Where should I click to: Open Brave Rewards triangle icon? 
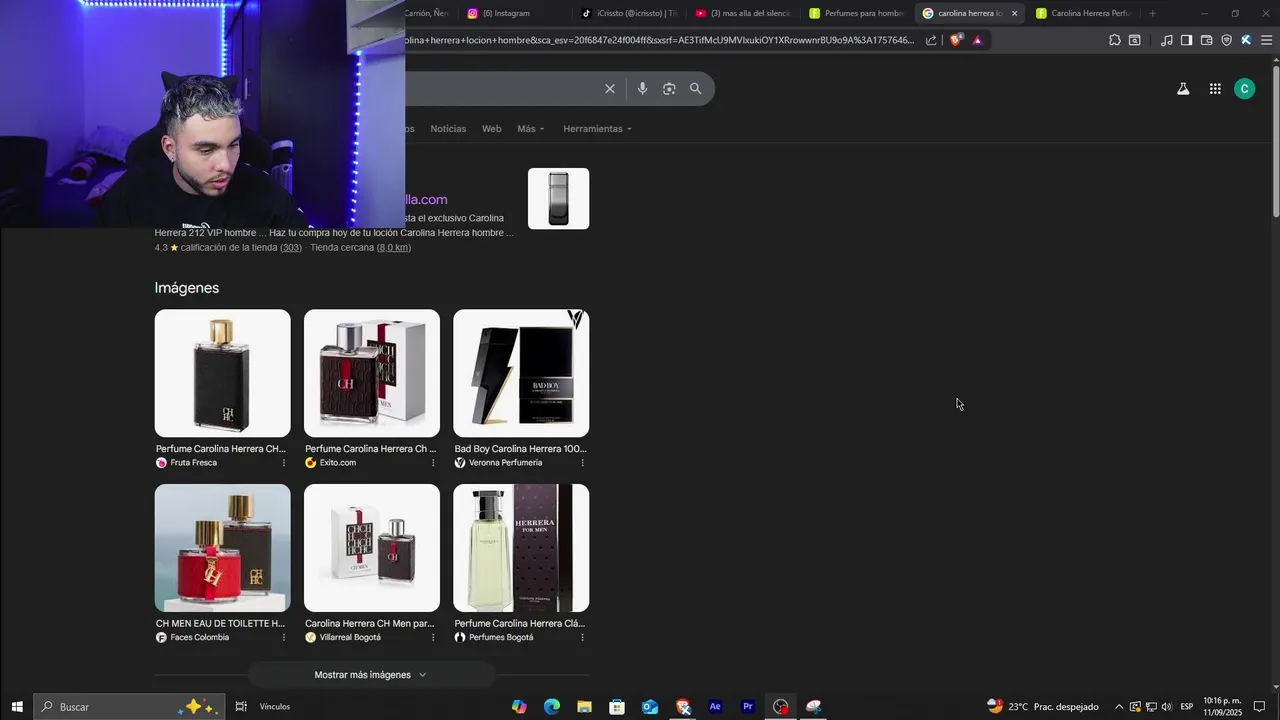pos(977,40)
